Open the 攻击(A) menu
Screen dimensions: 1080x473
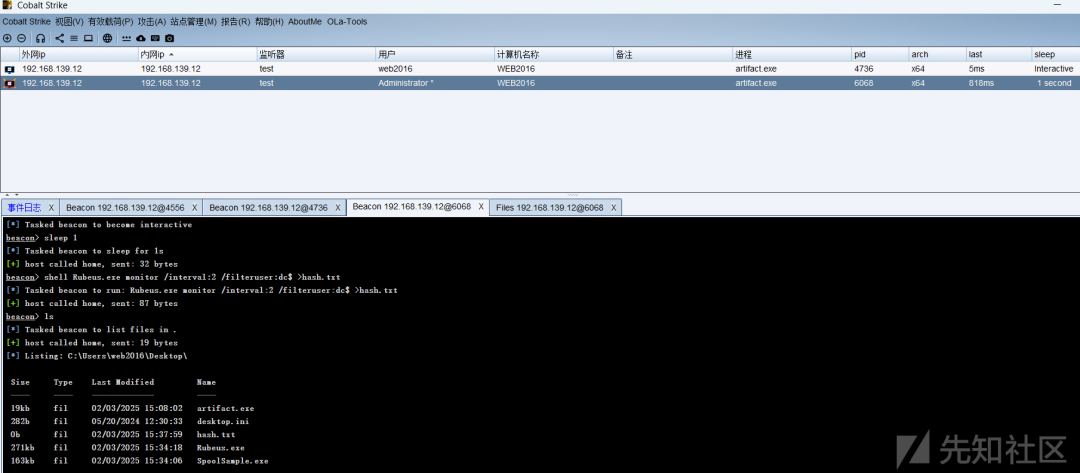point(152,21)
